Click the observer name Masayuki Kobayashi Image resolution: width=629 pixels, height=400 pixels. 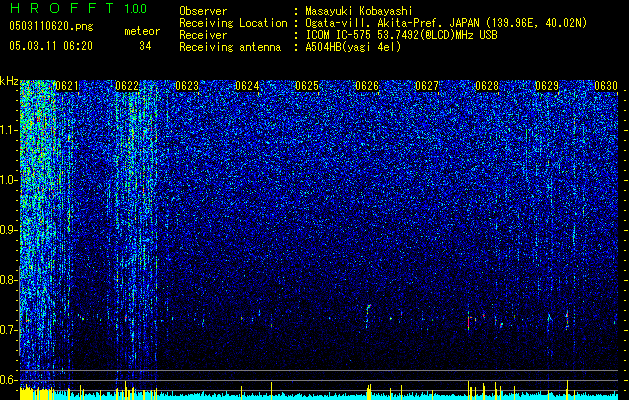pyautogui.click(x=359, y=11)
